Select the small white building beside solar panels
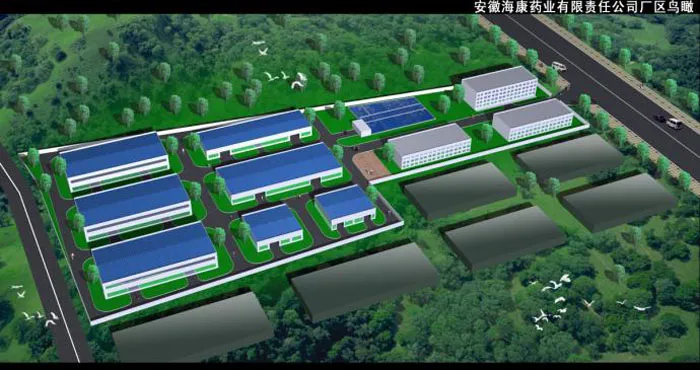The height and width of the screenshot is (370, 700). pos(362,128)
